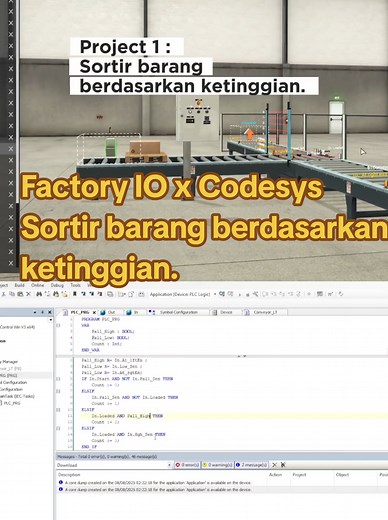Open the Build menu
This screenshot has height=520, width=388.
19,285
